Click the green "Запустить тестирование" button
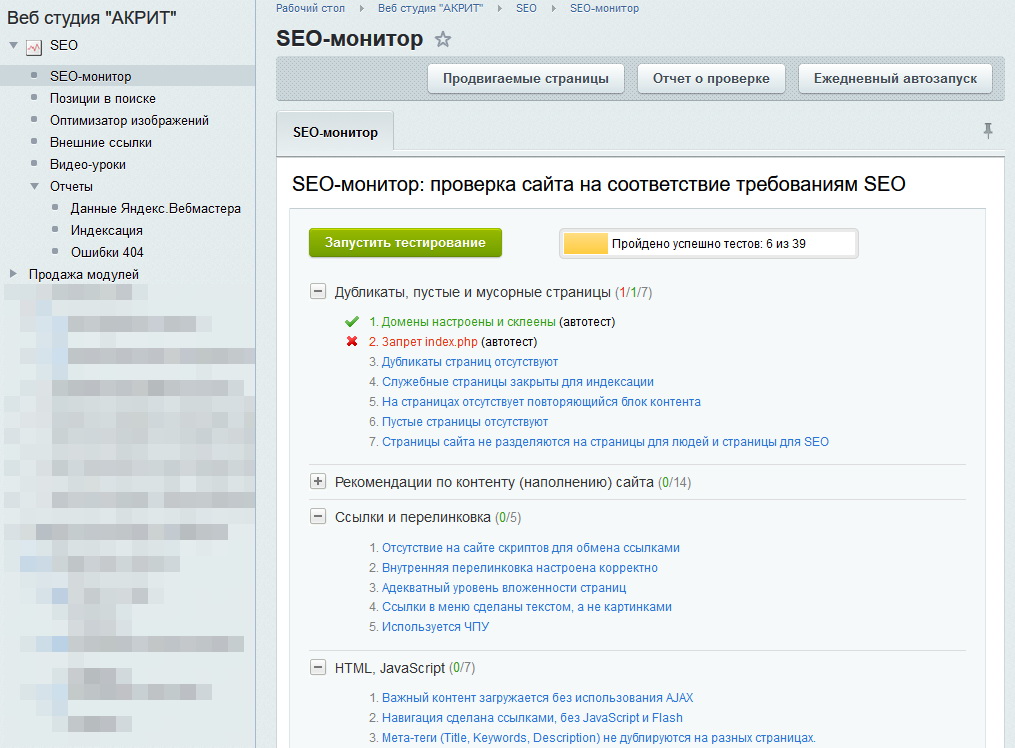The height and width of the screenshot is (748, 1015). point(405,242)
